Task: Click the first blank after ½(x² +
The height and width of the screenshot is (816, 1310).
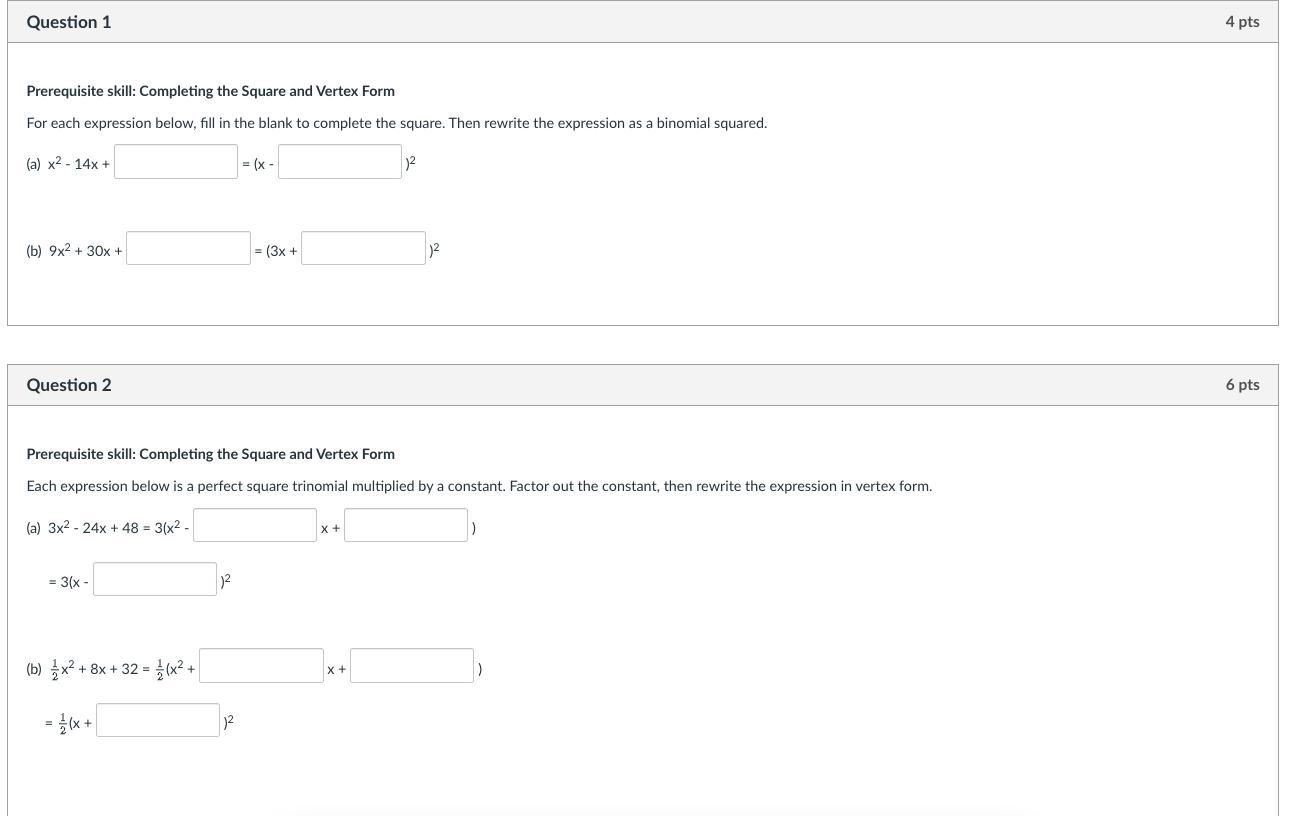Action: 261,667
